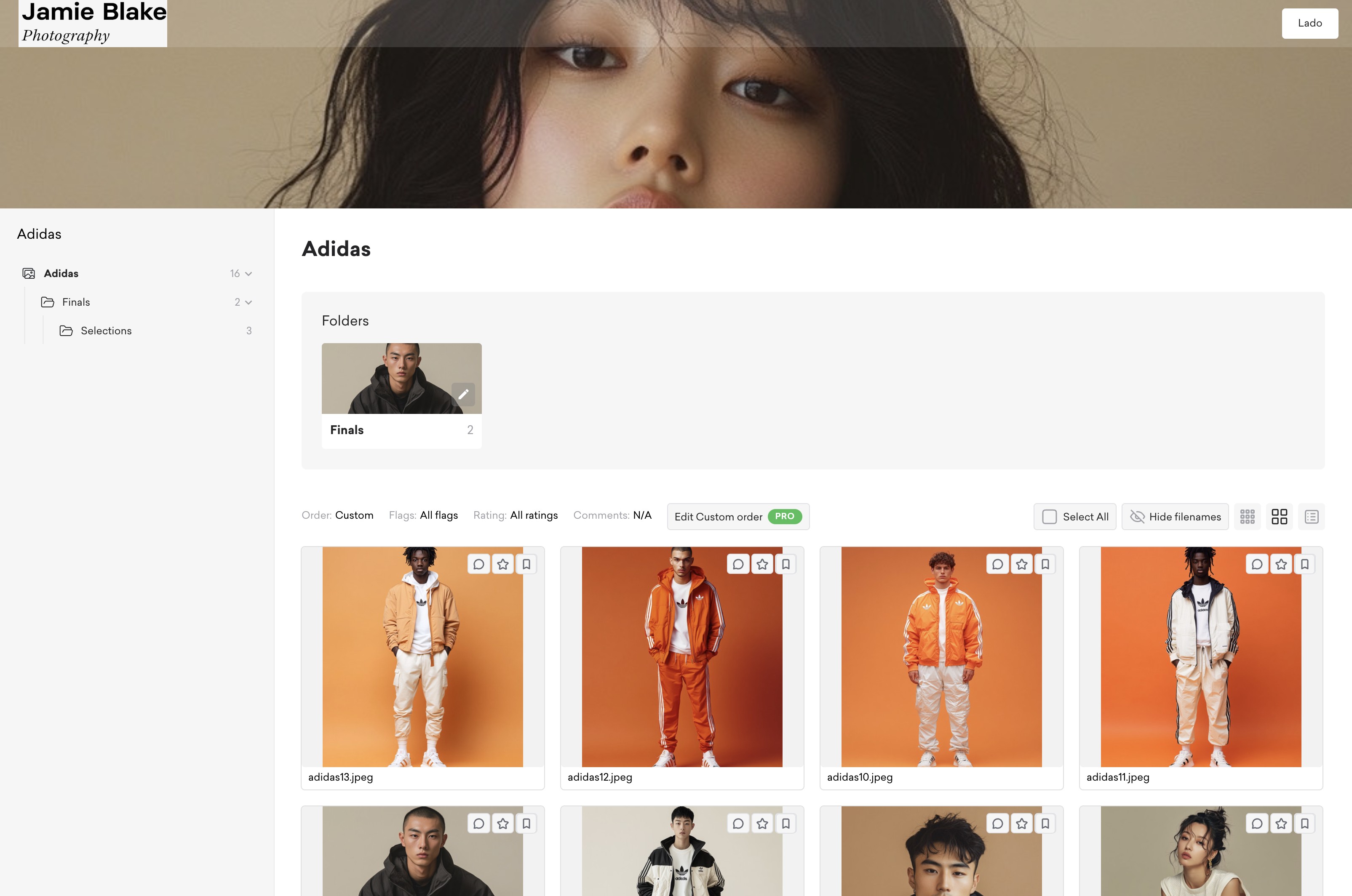This screenshot has width=1352, height=896.
Task: Open the adidas12.jpeg thumbnail
Action: click(x=682, y=657)
